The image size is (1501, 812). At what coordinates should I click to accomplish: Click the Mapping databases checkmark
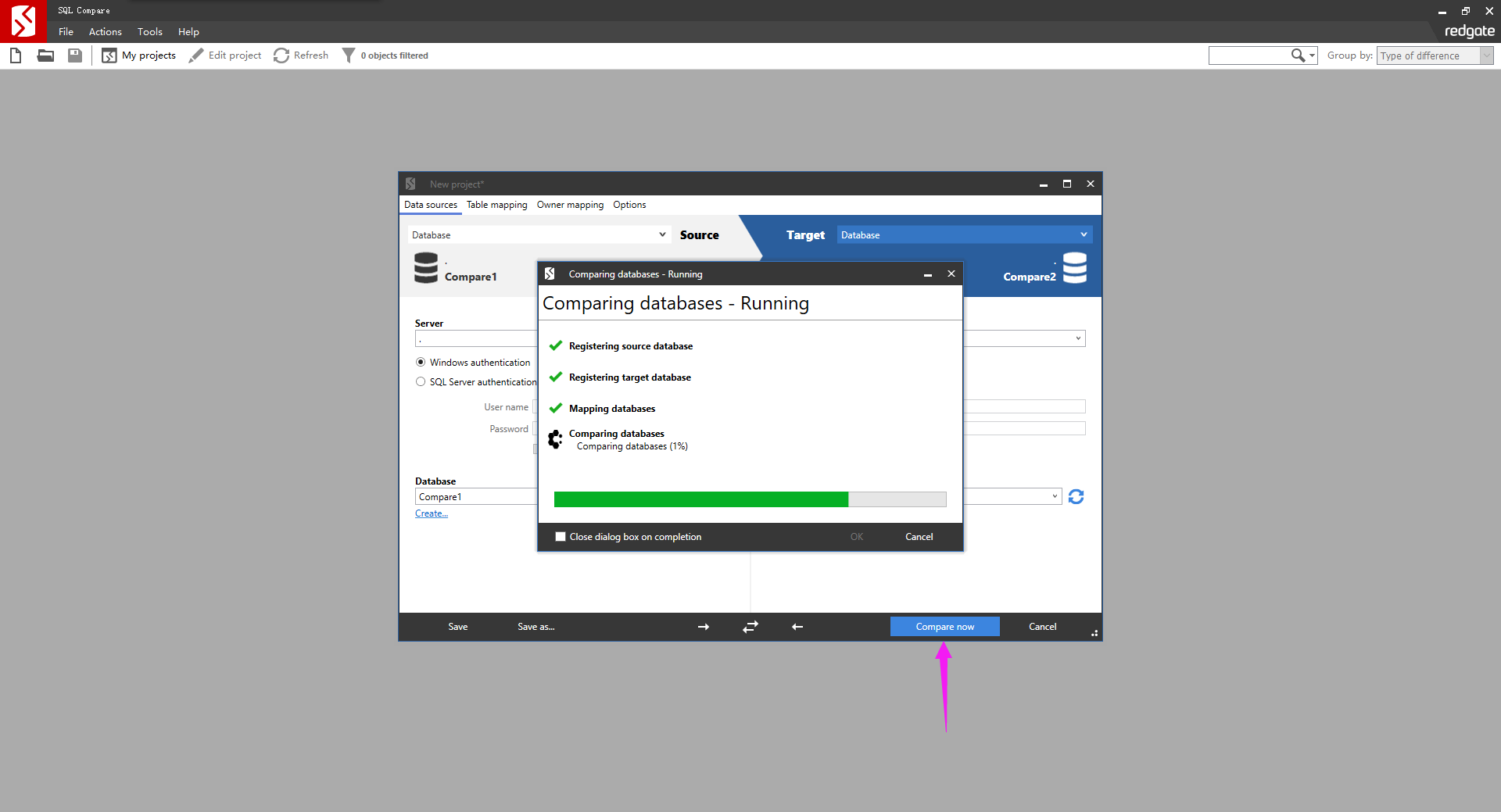pyautogui.click(x=556, y=408)
